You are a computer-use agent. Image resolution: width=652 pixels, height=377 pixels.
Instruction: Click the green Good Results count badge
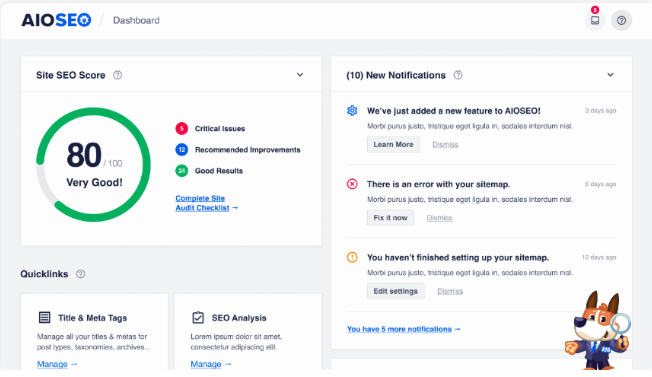182,171
